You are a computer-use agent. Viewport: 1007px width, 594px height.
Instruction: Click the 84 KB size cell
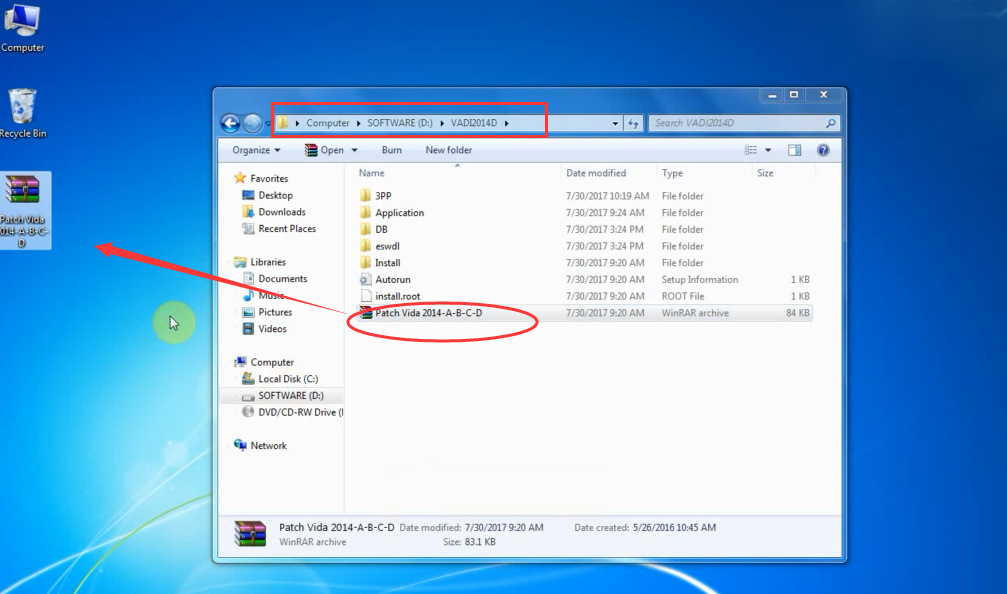(x=798, y=313)
